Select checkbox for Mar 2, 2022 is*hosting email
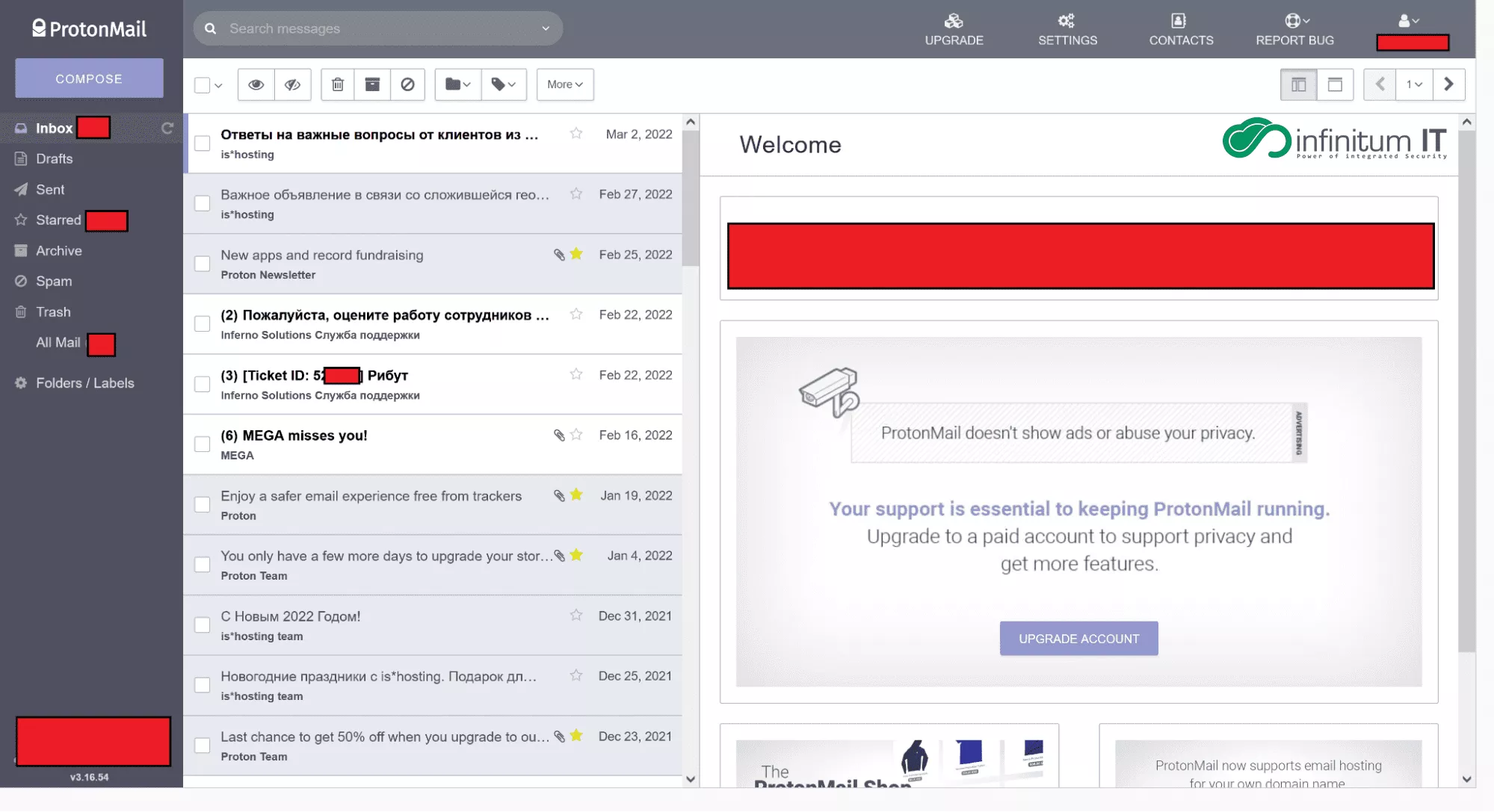1494x812 pixels. (202, 143)
